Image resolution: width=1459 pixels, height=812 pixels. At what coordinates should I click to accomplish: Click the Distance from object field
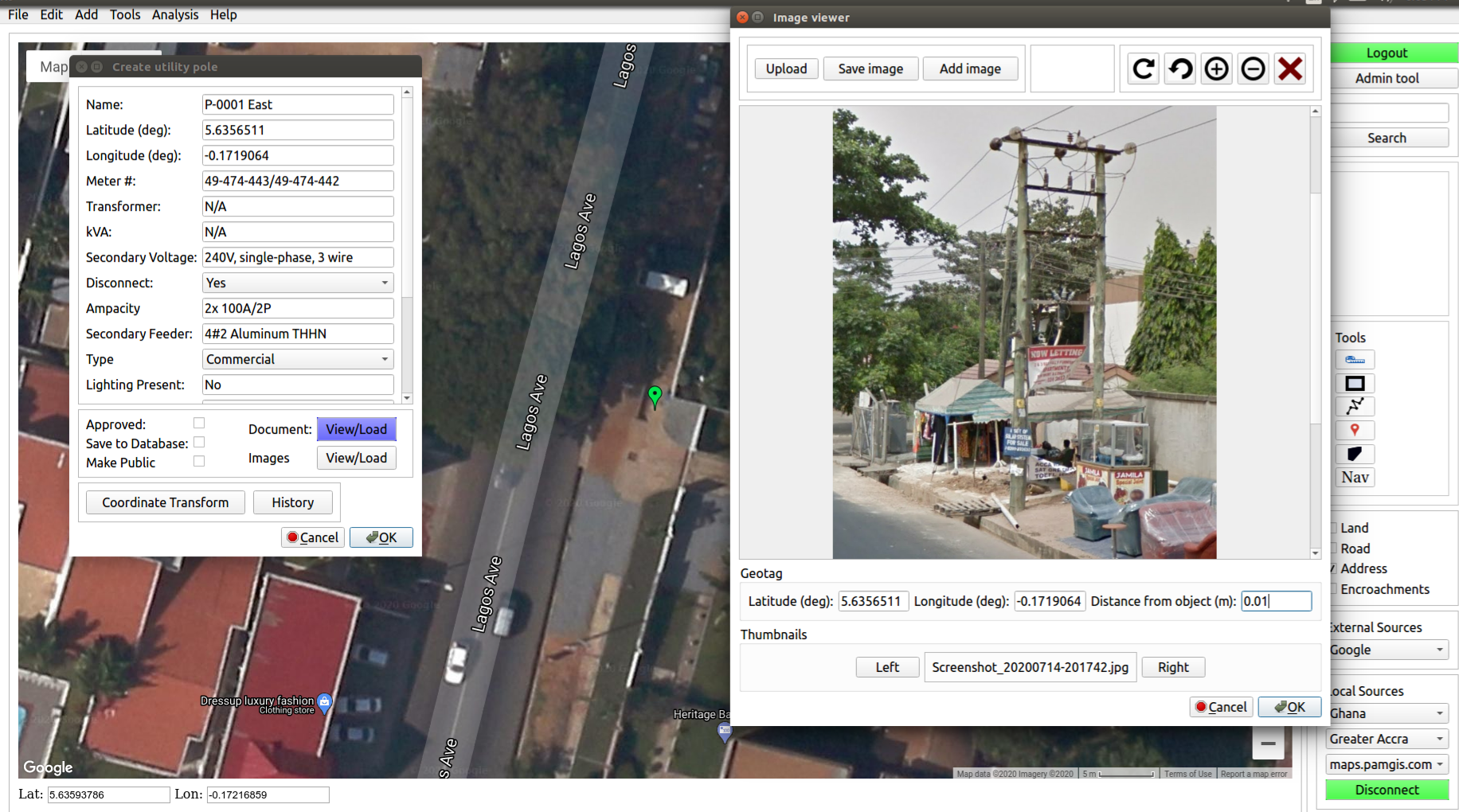pyautogui.click(x=1276, y=601)
